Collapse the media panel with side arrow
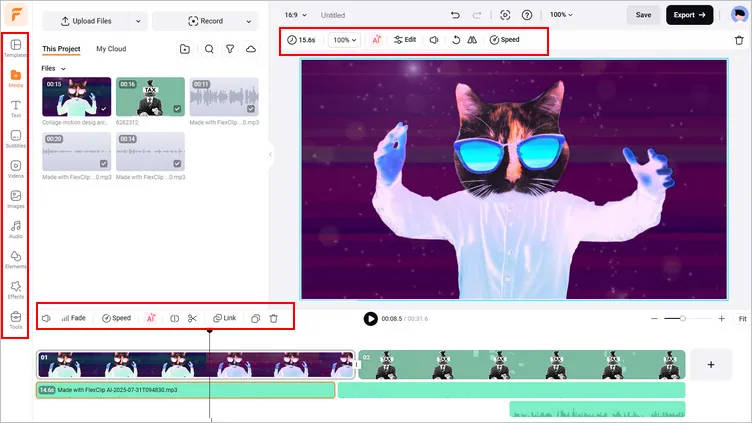Screen dimensions: 752x423 tap(270, 154)
